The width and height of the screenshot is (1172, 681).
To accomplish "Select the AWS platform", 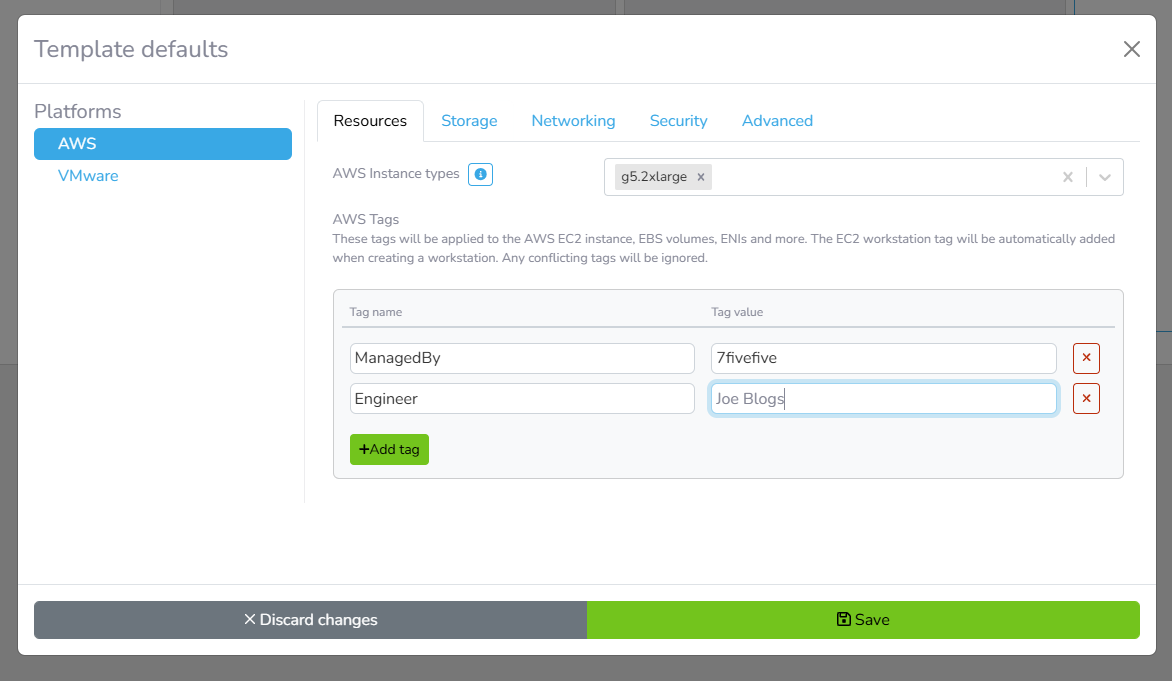I will [x=162, y=144].
